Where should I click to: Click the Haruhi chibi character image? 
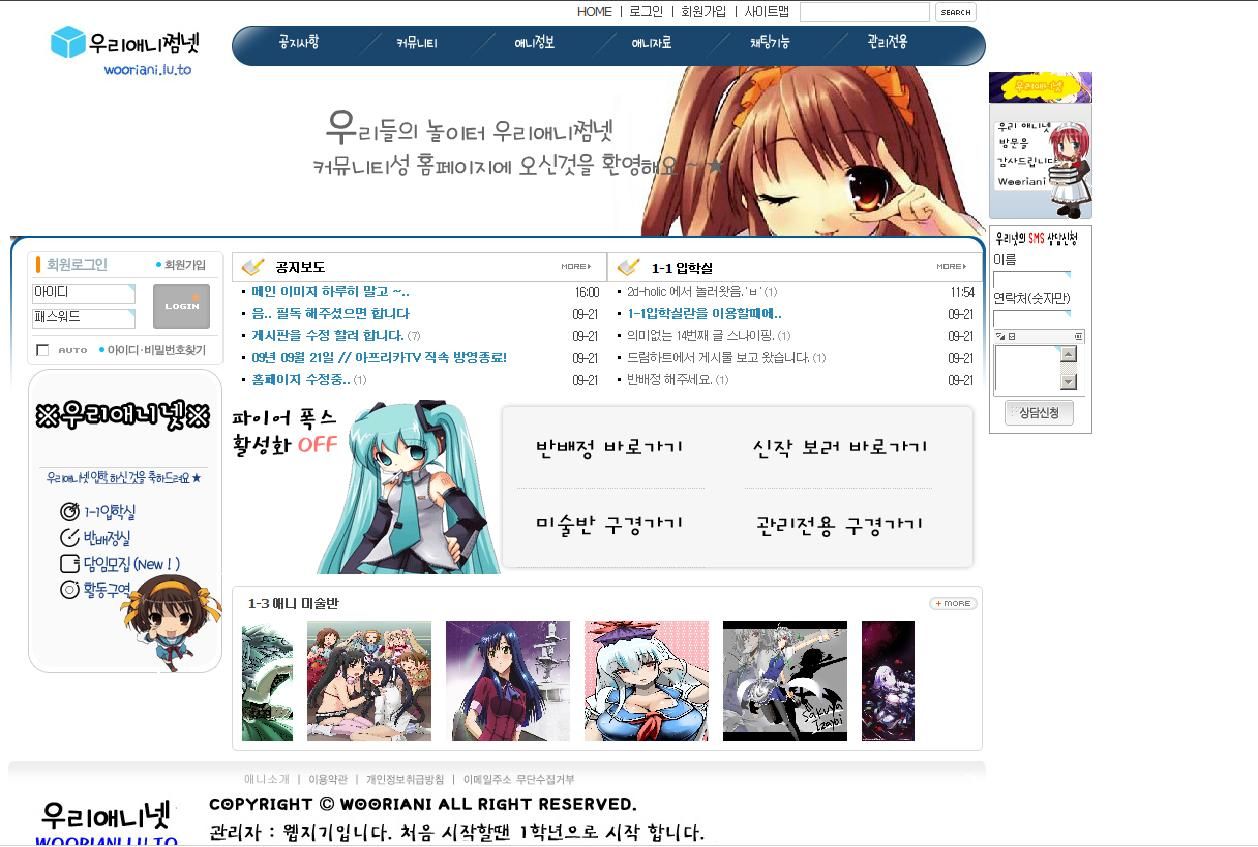click(x=172, y=621)
